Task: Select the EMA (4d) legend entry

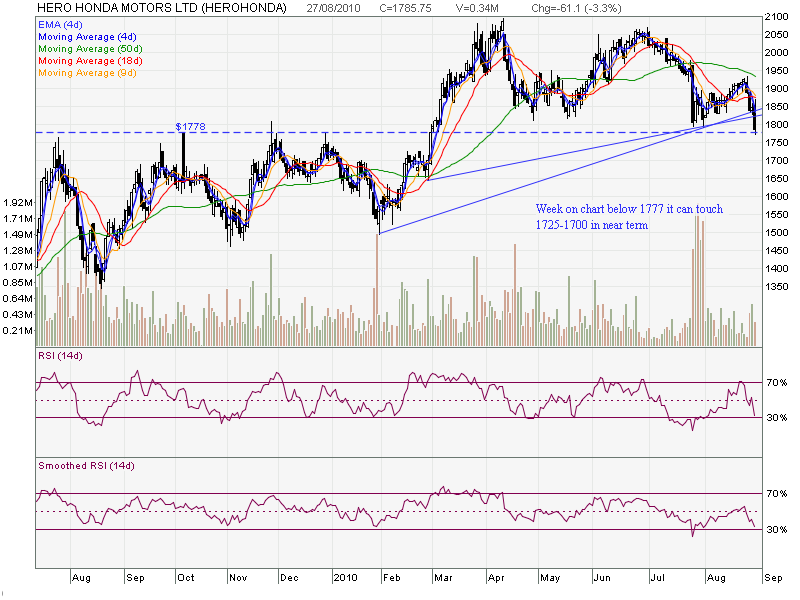Action: point(60,24)
